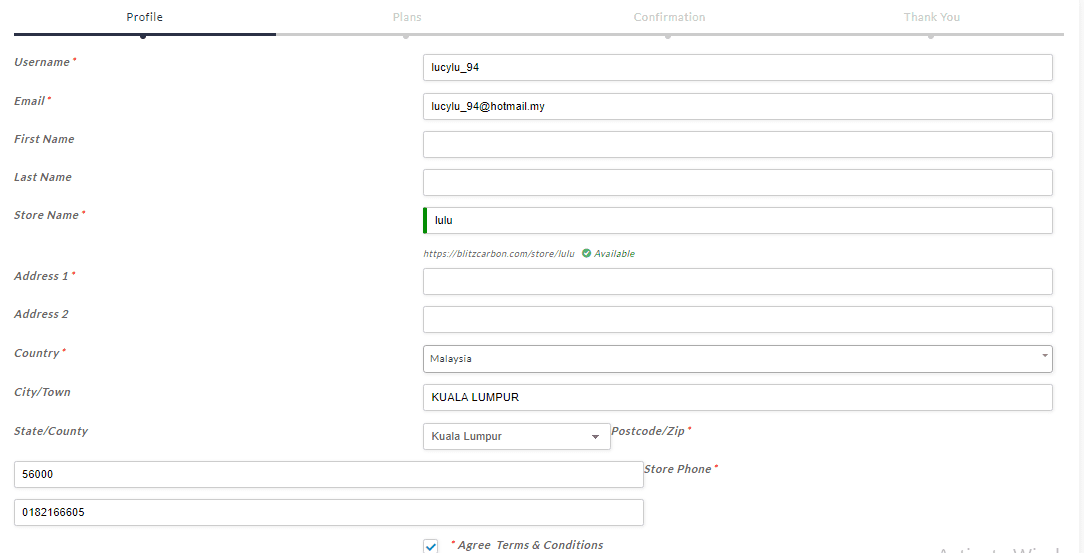Click the empty First Name field

[737, 144]
